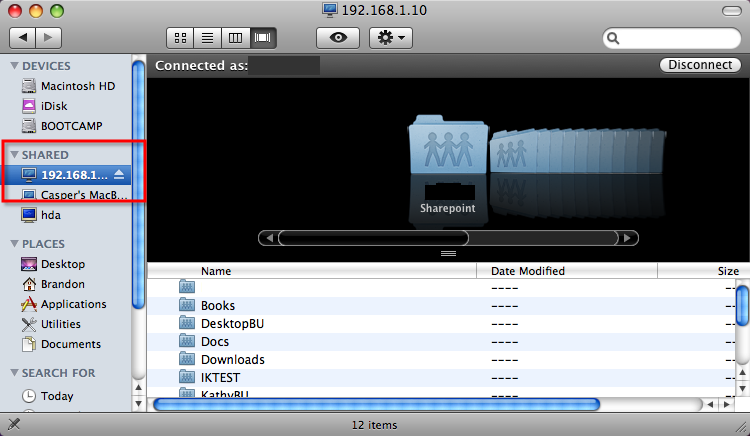Screen dimensions: 750x436
Task: Click the Cover Flow resize handle
Action: 448,253
